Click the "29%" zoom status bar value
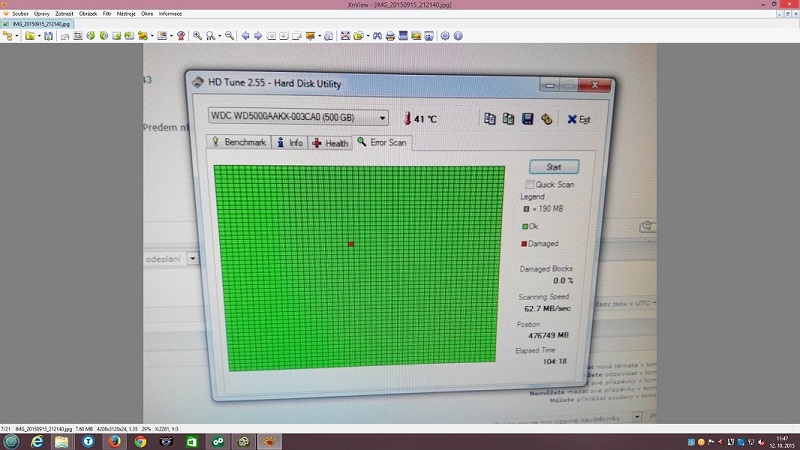This screenshot has width=800, height=450. (146, 429)
